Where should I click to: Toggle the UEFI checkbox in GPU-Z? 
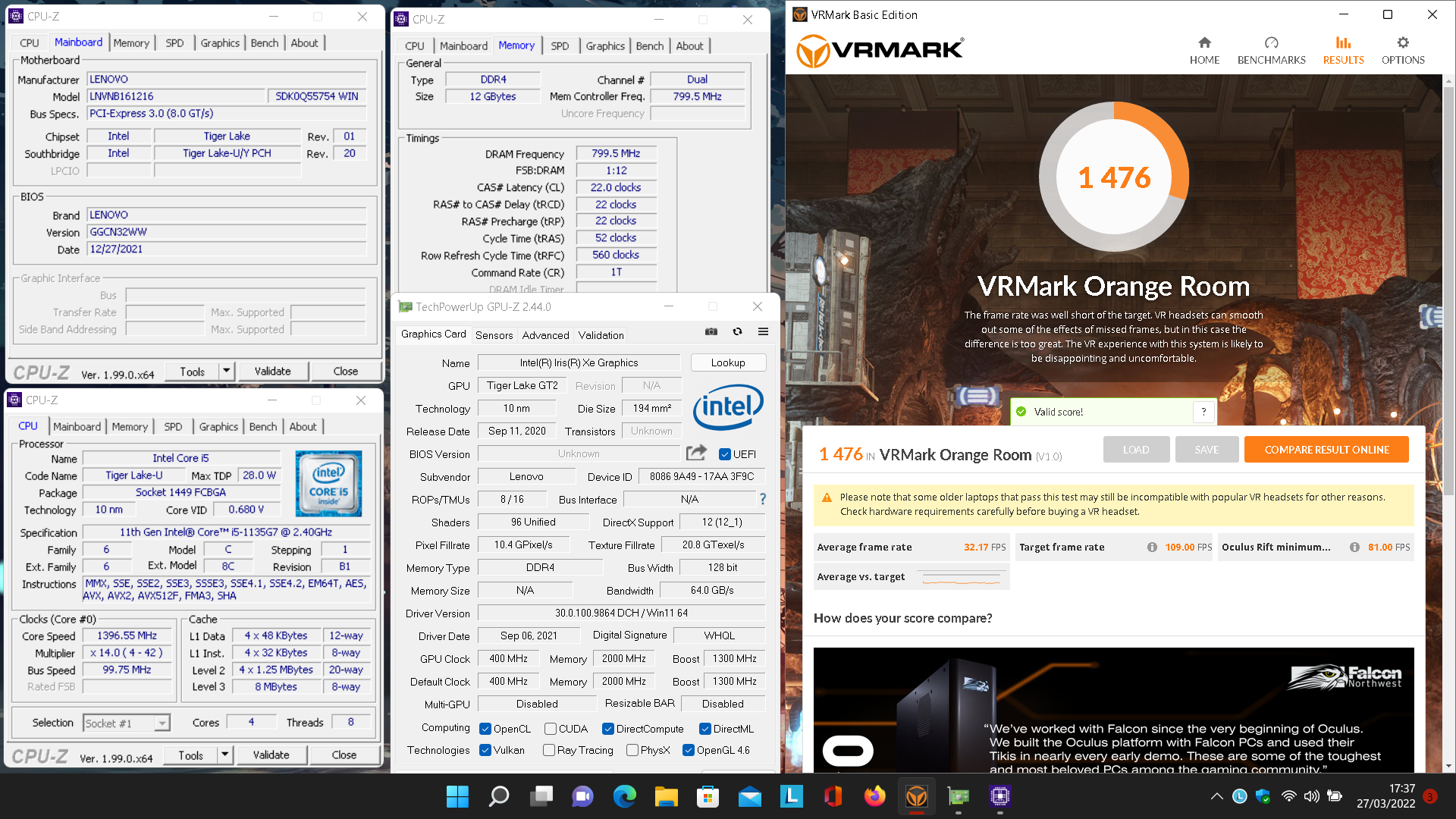[x=725, y=454]
